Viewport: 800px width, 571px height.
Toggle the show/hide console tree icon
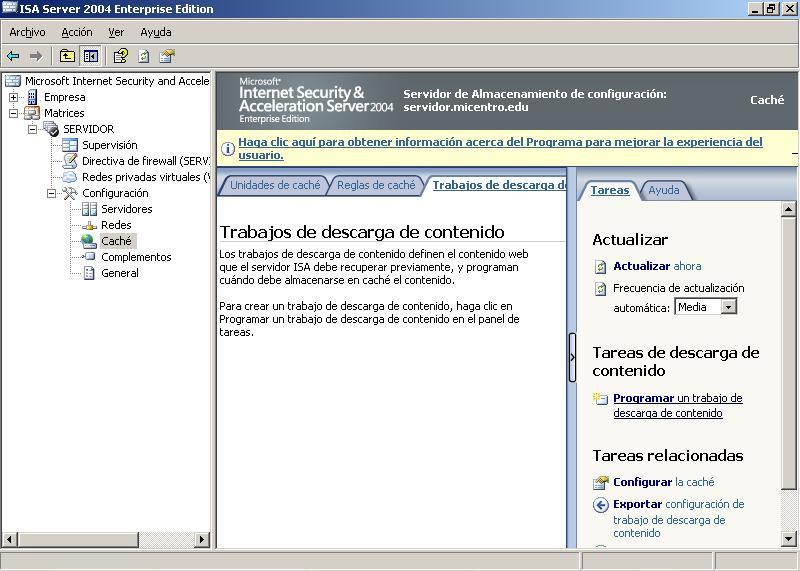(91, 56)
